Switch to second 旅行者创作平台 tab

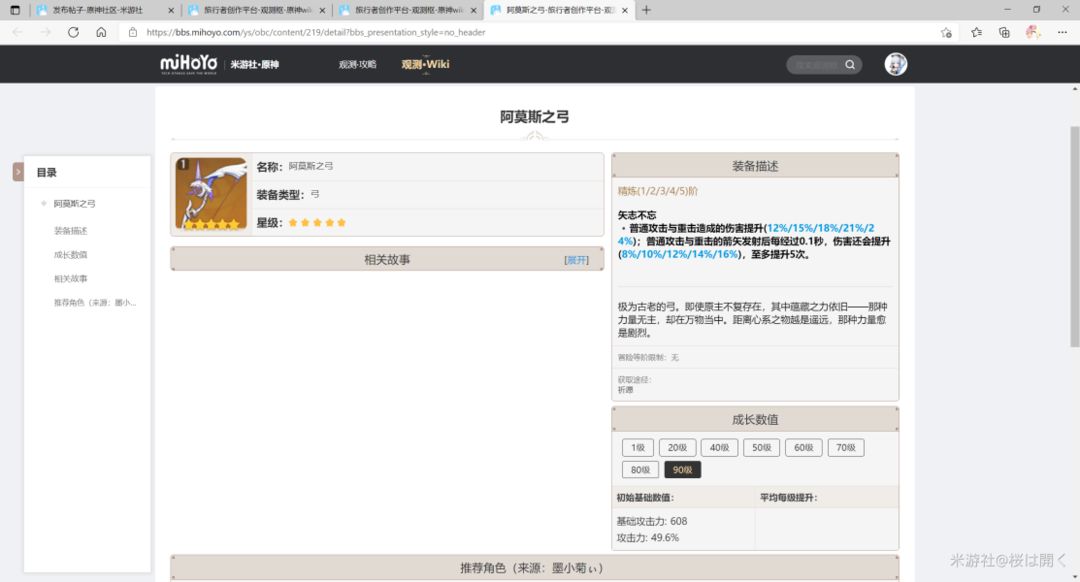click(x=256, y=10)
